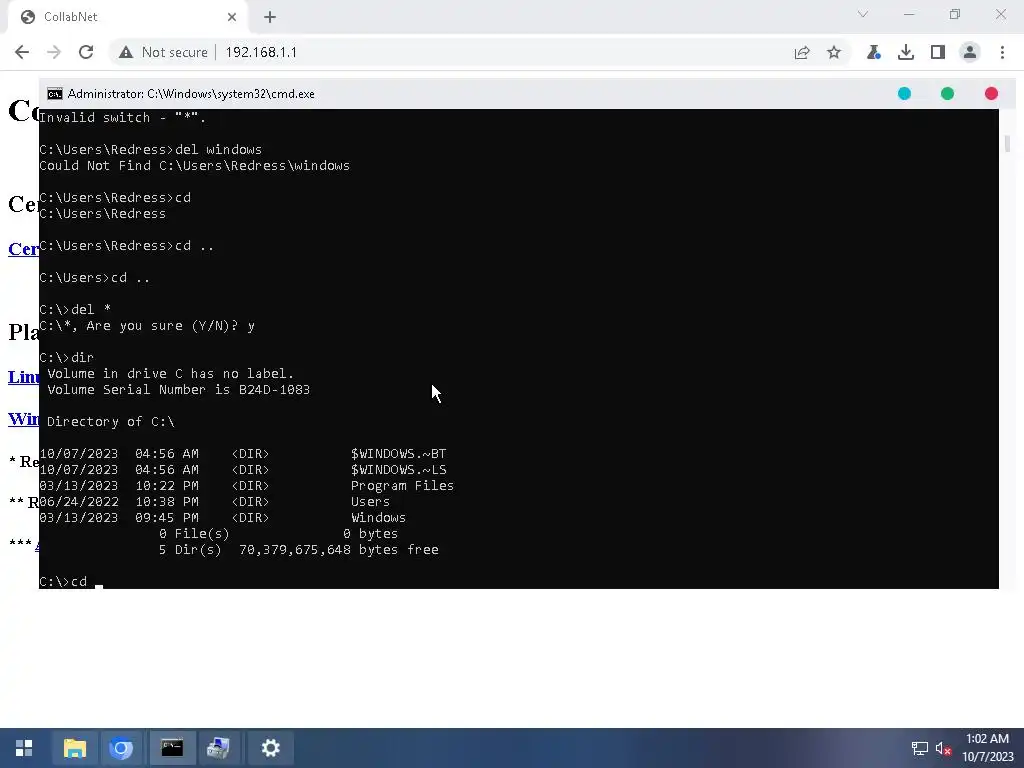Image resolution: width=1024 pixels, height=768 pixels.
Task: Open the network tray icon
Action: tap(920, 748)
